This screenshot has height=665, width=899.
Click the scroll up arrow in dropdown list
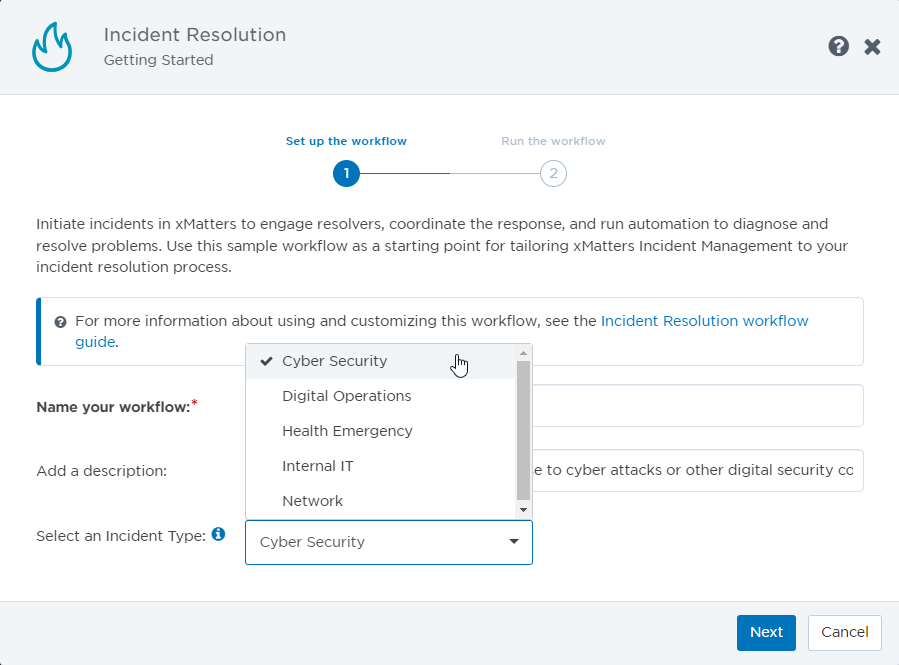pos(523,353)
